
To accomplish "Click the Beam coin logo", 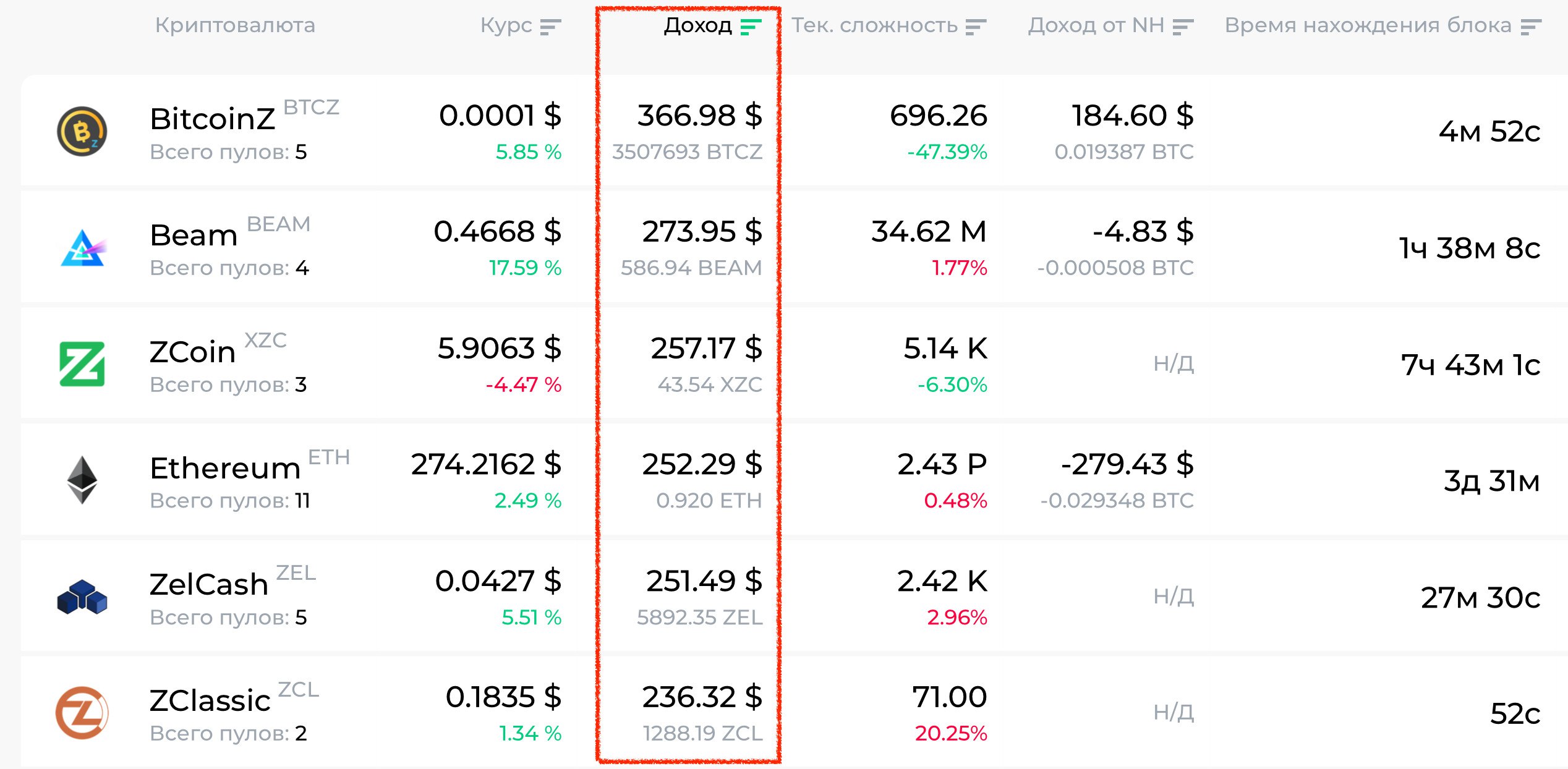I will [83, 248].
